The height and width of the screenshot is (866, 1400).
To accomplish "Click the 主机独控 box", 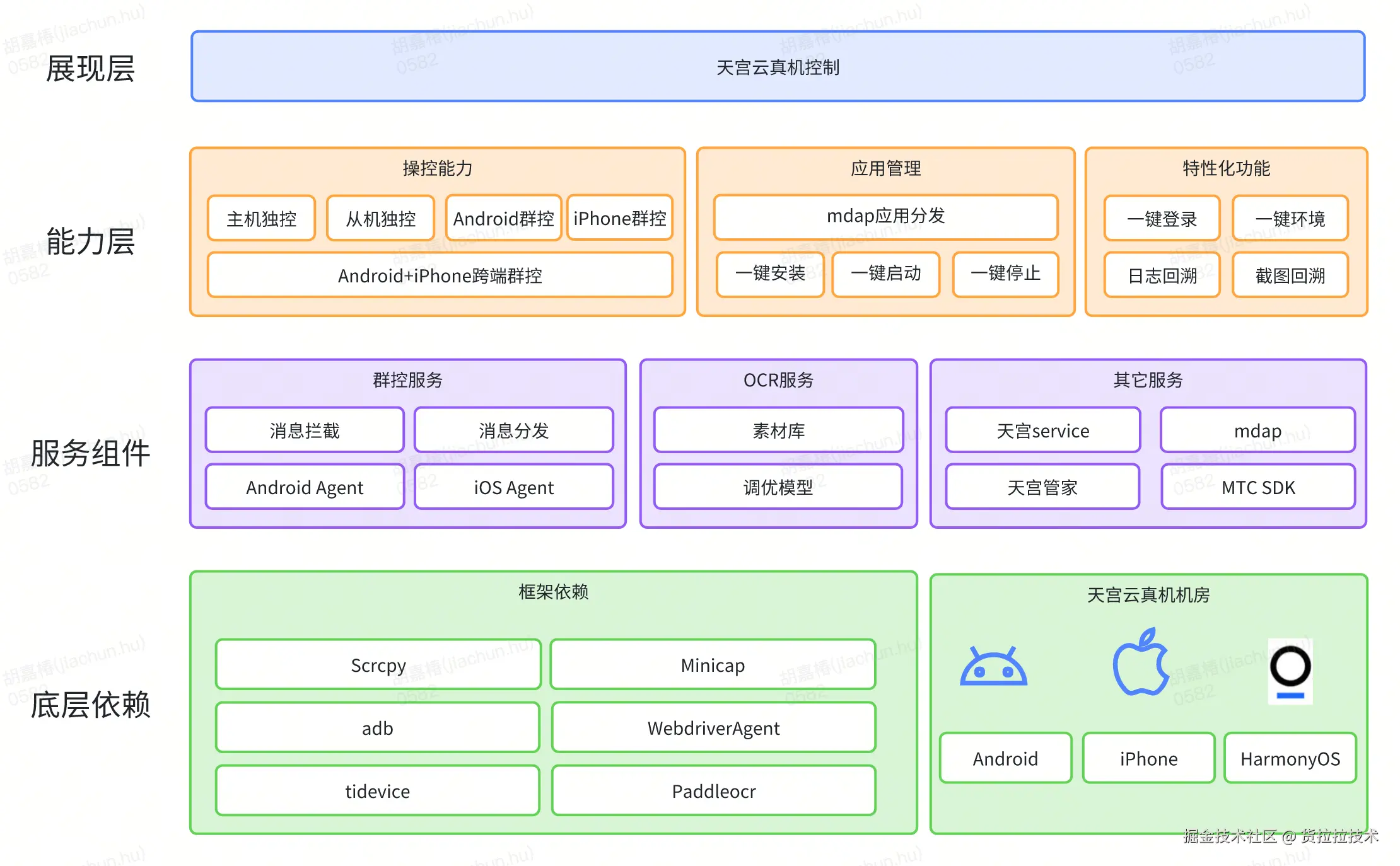I will tap(261, 219).
